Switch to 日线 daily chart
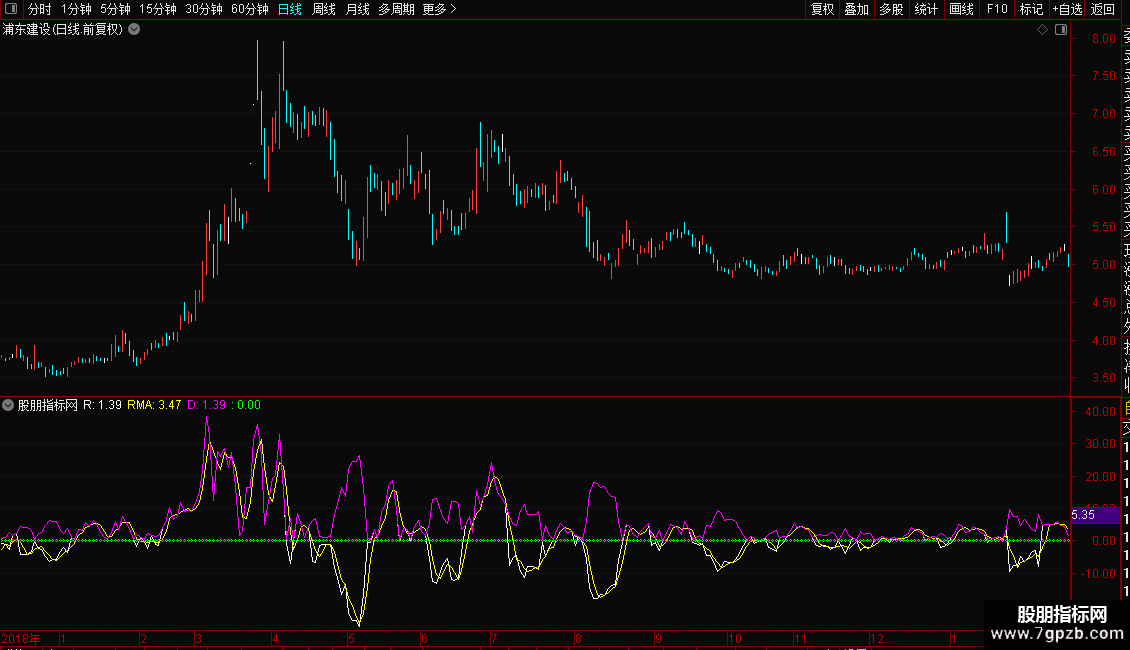Viewport: 1130px width, 650px height. (x=290, y=9)
